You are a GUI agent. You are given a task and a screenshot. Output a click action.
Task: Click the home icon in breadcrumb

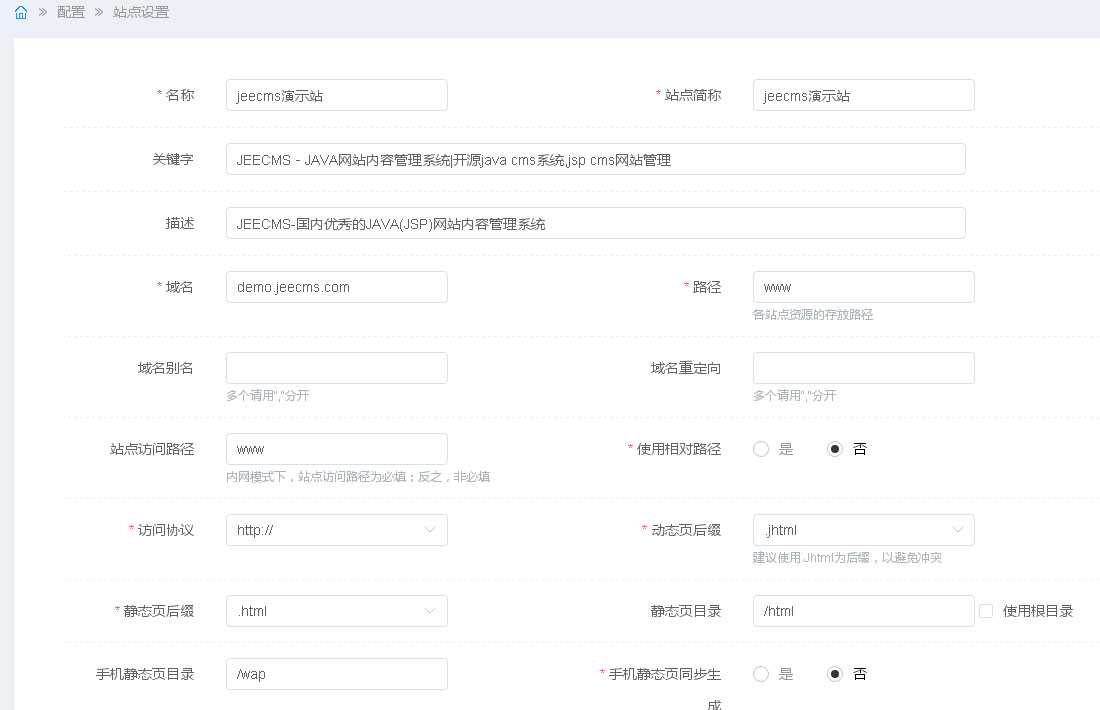[x=21, y=13]
